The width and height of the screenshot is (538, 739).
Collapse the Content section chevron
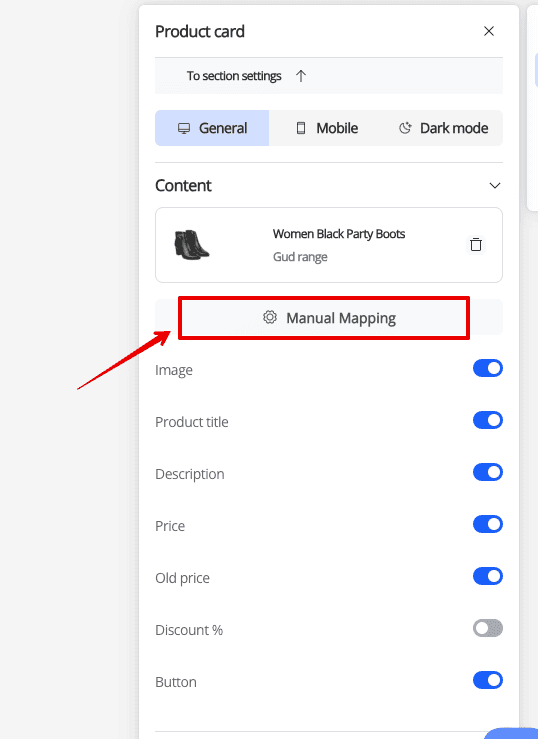click(495, 186)
